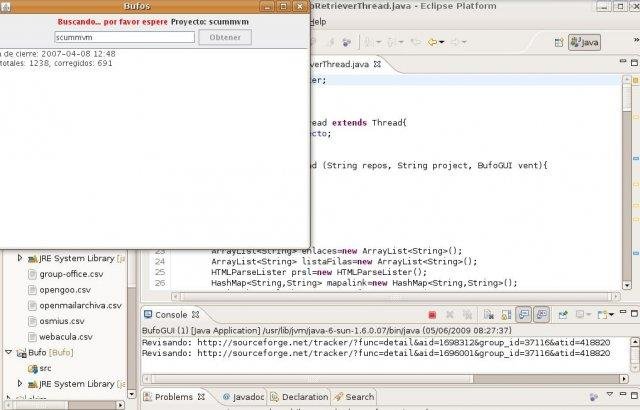Click the Remove Launch icon in Console toolbar
The image size is (640, 410).
pos(450,315)
